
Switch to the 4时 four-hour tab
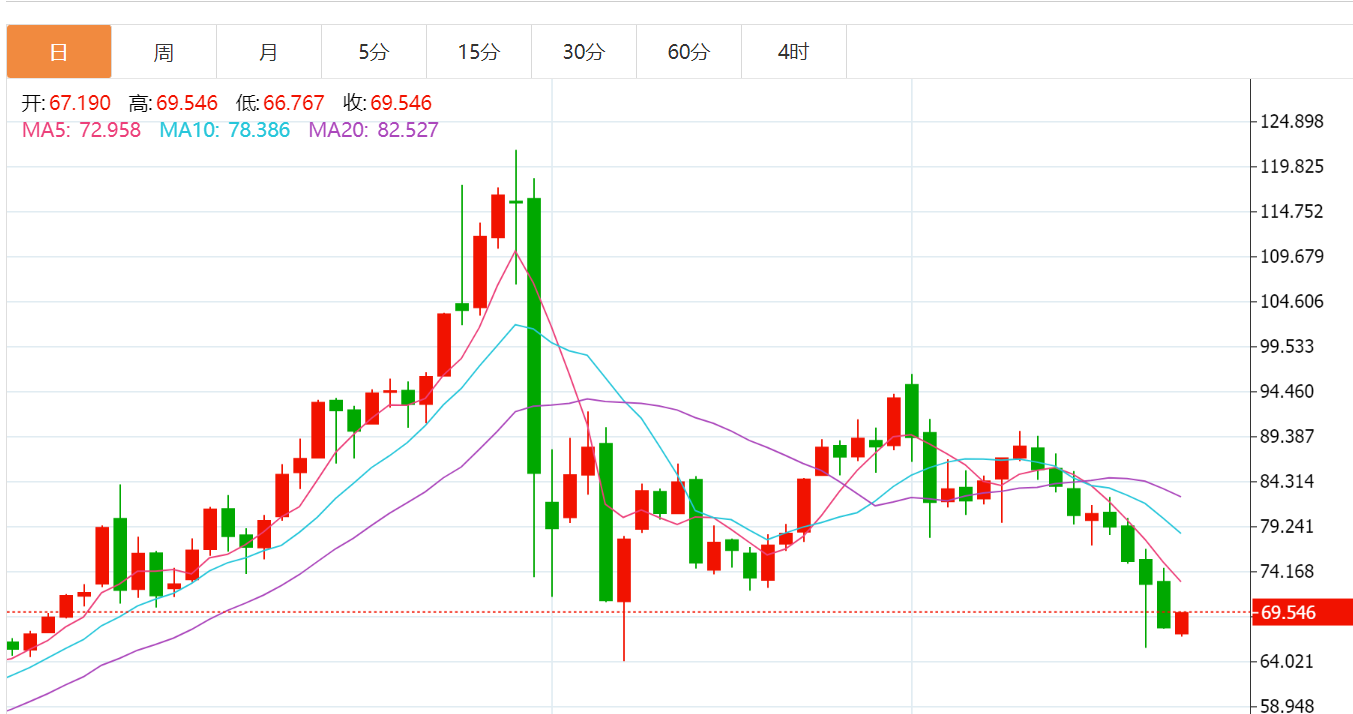(794, 52)
